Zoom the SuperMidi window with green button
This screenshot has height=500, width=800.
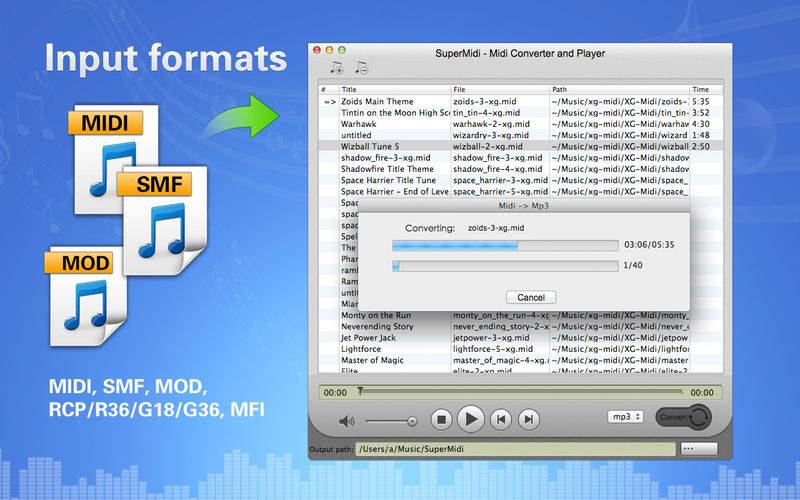click(x=342, y=50)
